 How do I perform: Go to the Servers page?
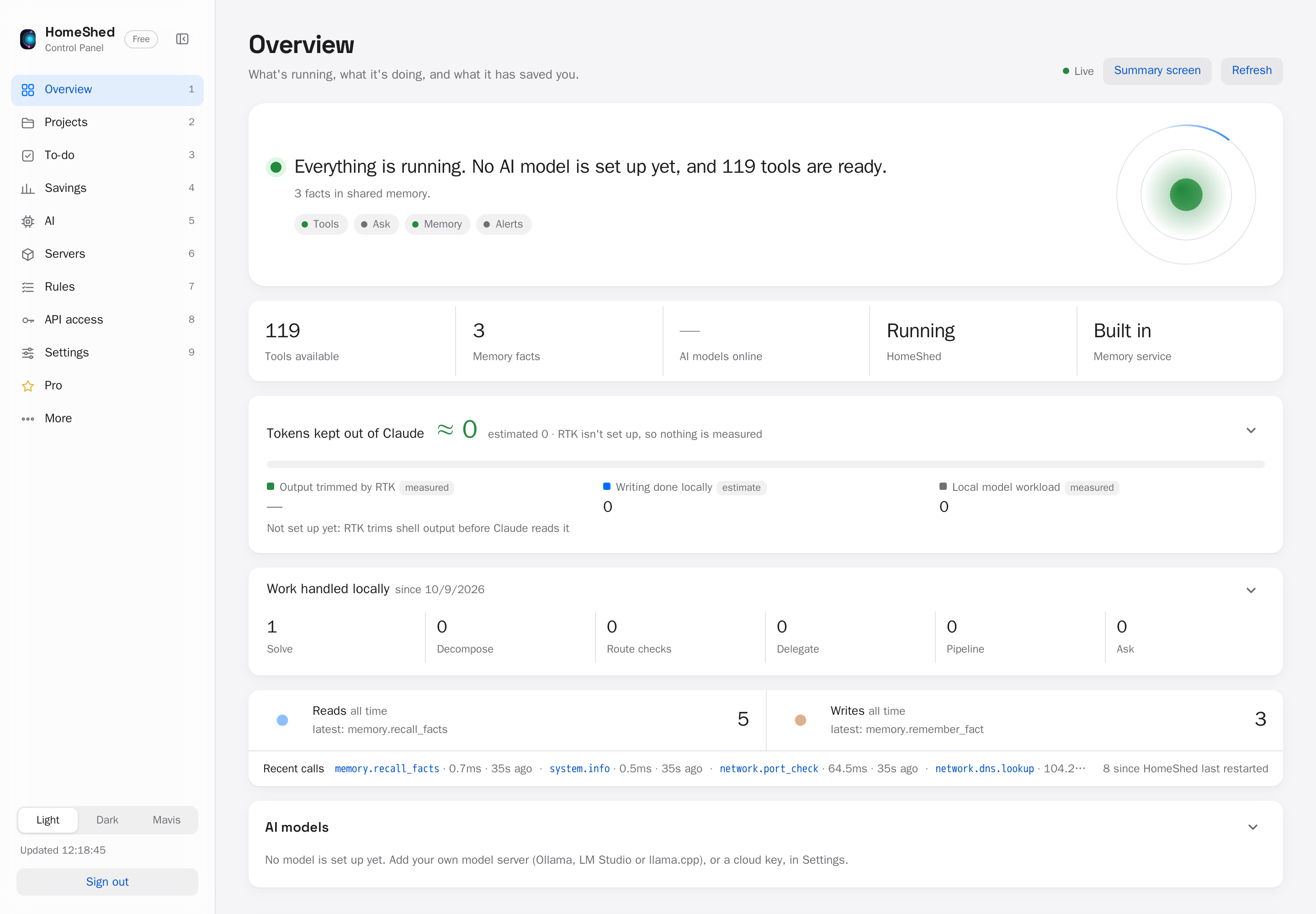(x=107, y=254)
